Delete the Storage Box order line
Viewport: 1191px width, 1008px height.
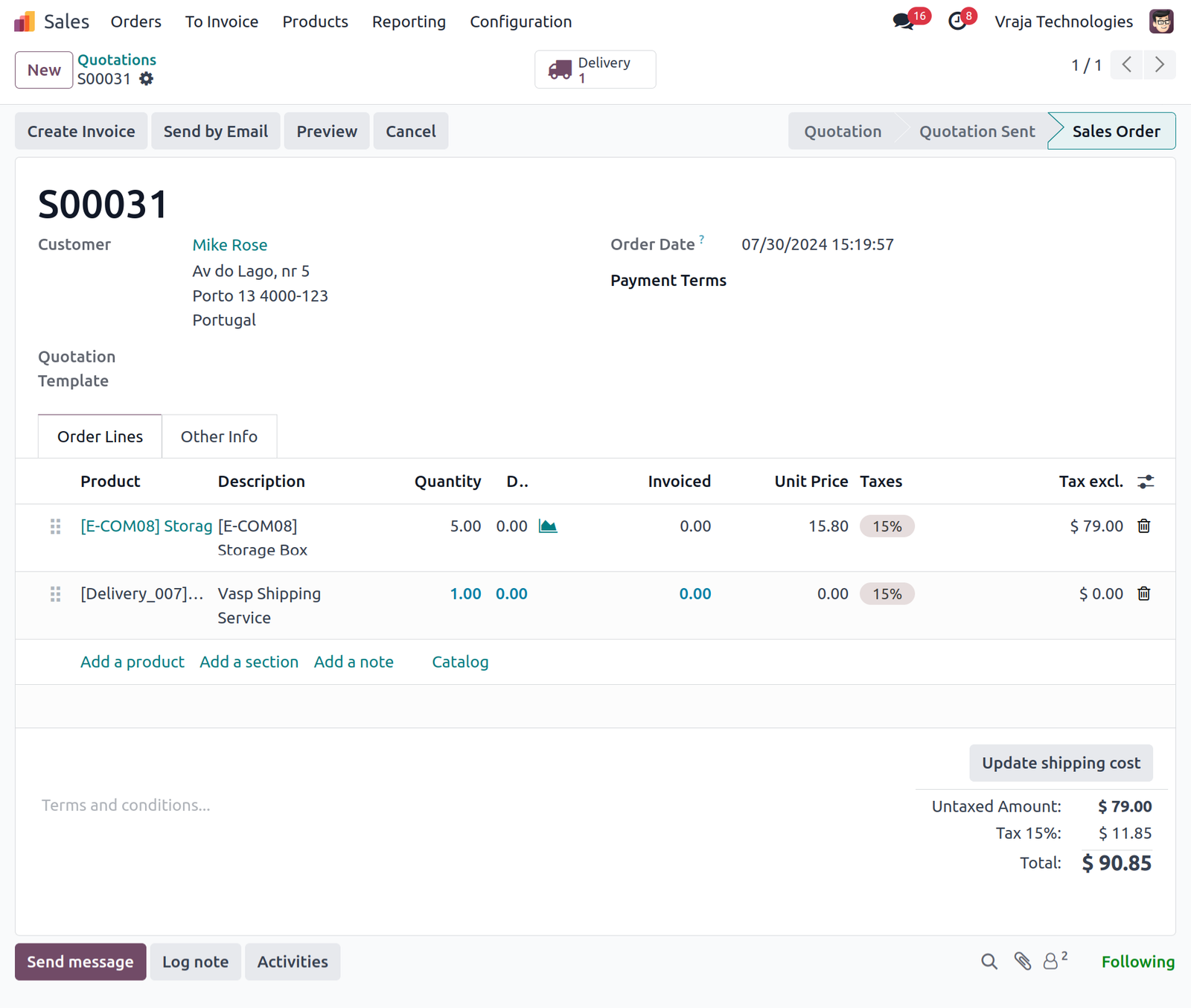pos(1144,526)
